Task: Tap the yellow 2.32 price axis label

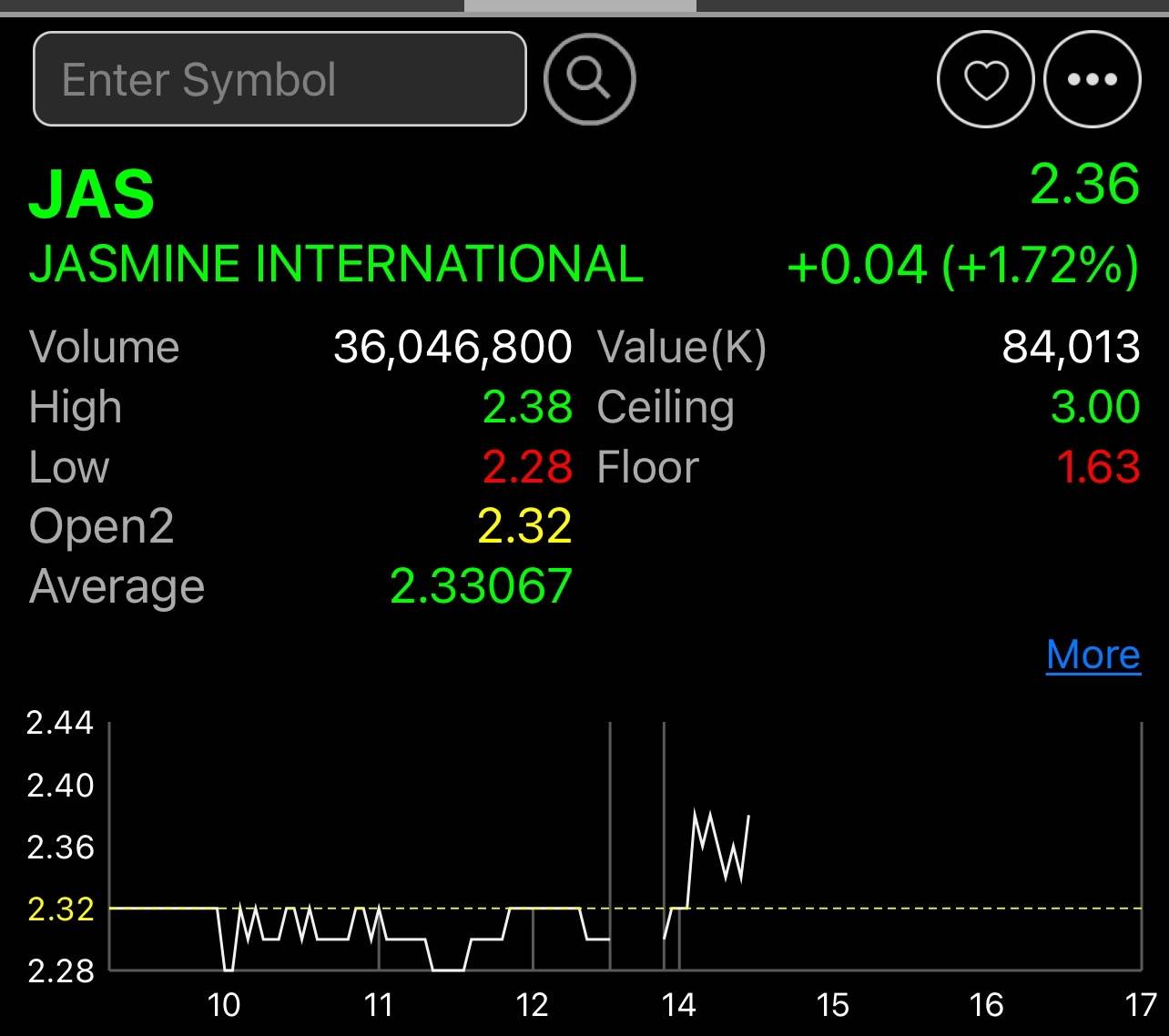Action: (x=60, y=909)
